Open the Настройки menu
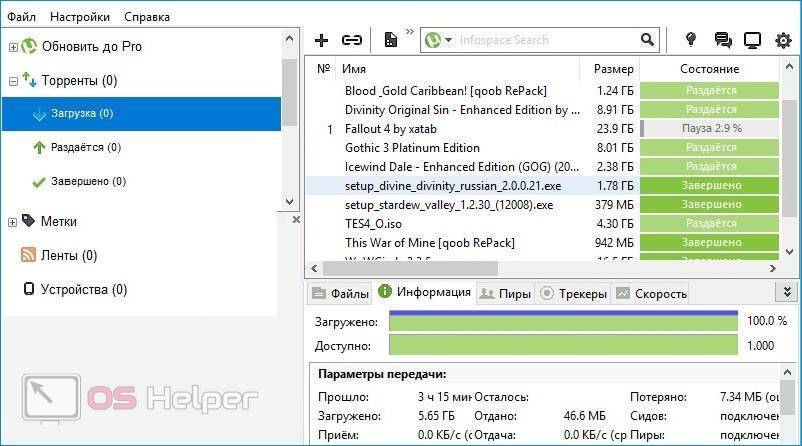This screenshot has height=446, width=802. [80, 17]
